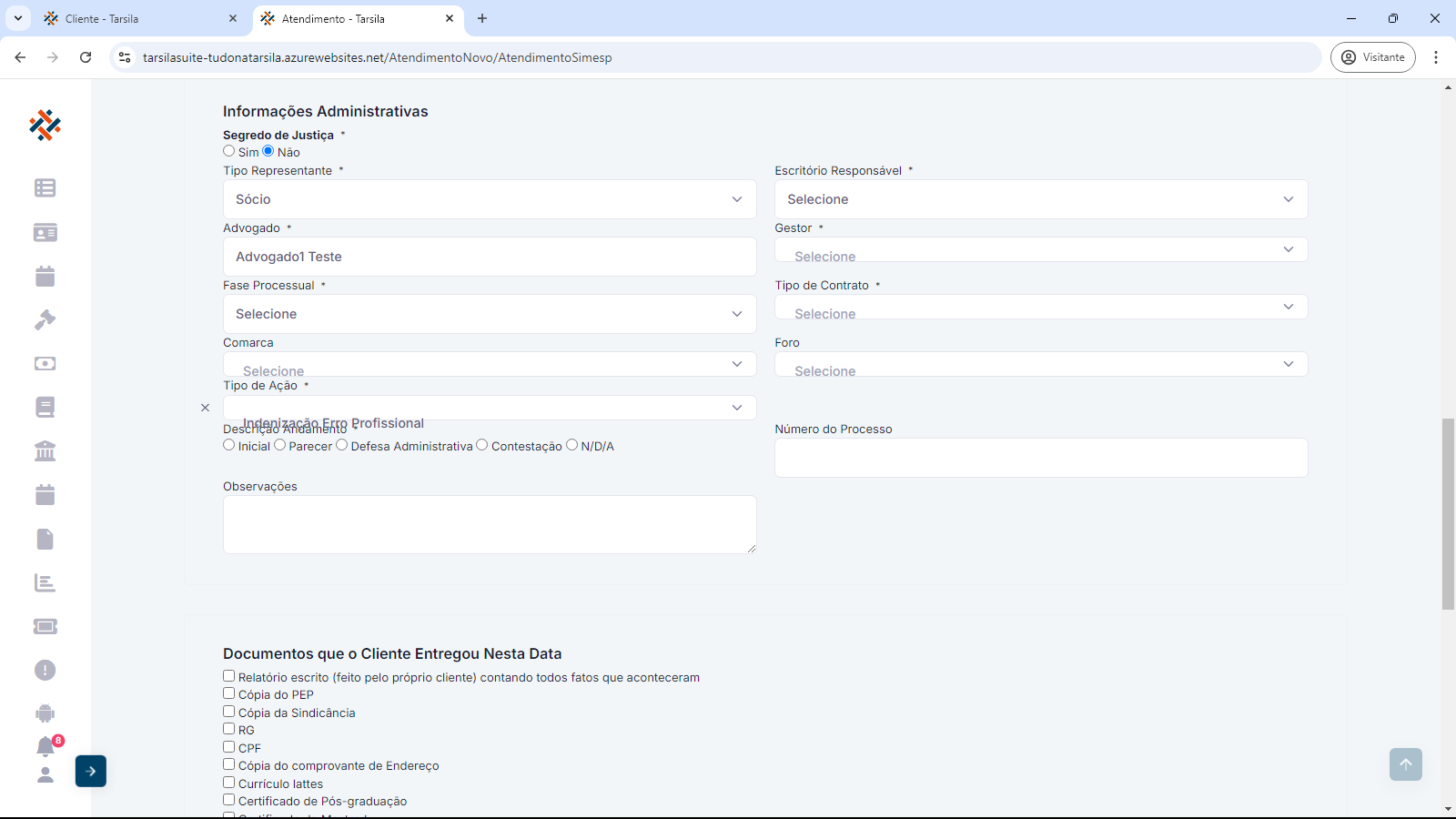The height and width of the screenshot is (819, 1456).
Task: Select 'Sim' for Segredo de Justiça
Action: (x=229, y=151)
